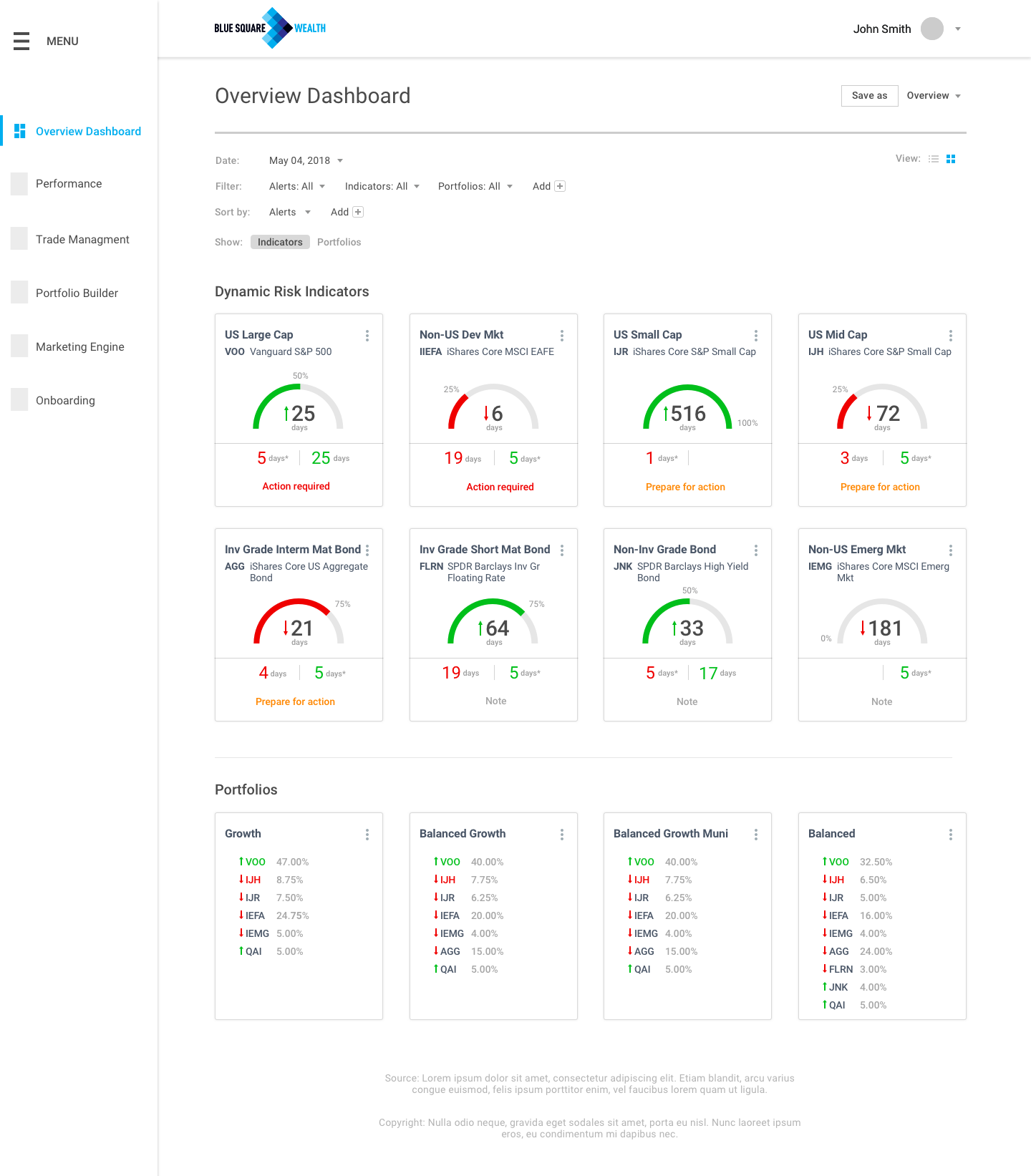Open the Portfolios: All filter dropdown
1031x1176 pixels.
tap(475, 186)
